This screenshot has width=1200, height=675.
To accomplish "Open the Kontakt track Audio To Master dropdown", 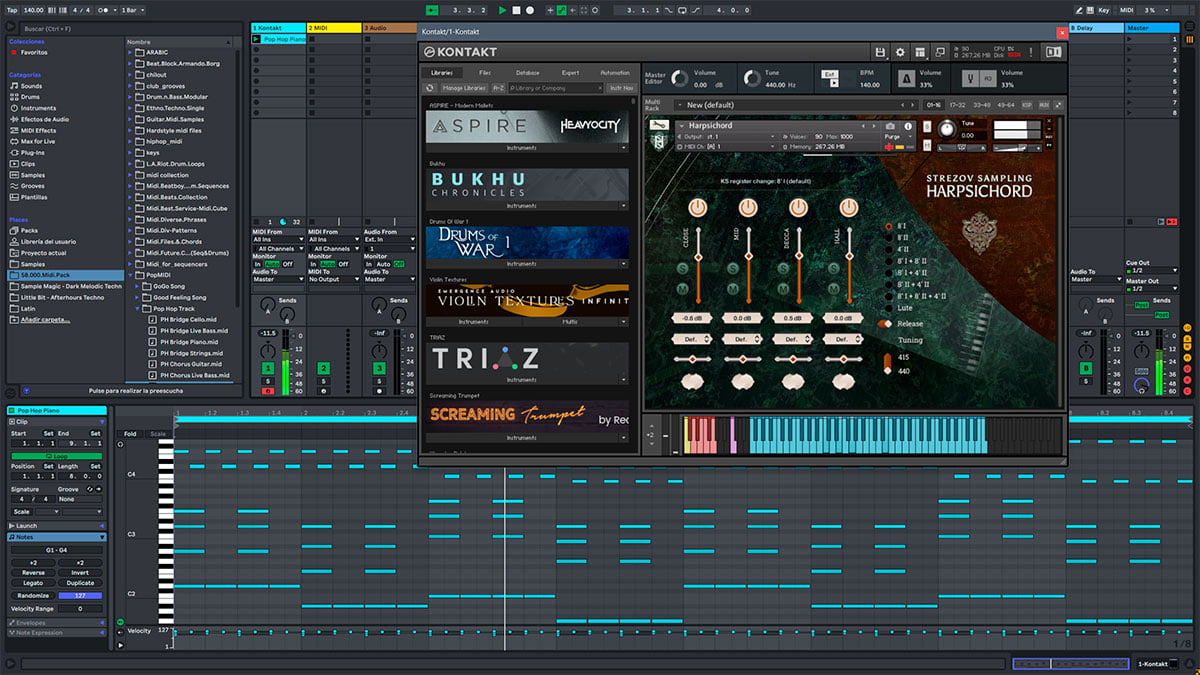I will pos(278,279).
